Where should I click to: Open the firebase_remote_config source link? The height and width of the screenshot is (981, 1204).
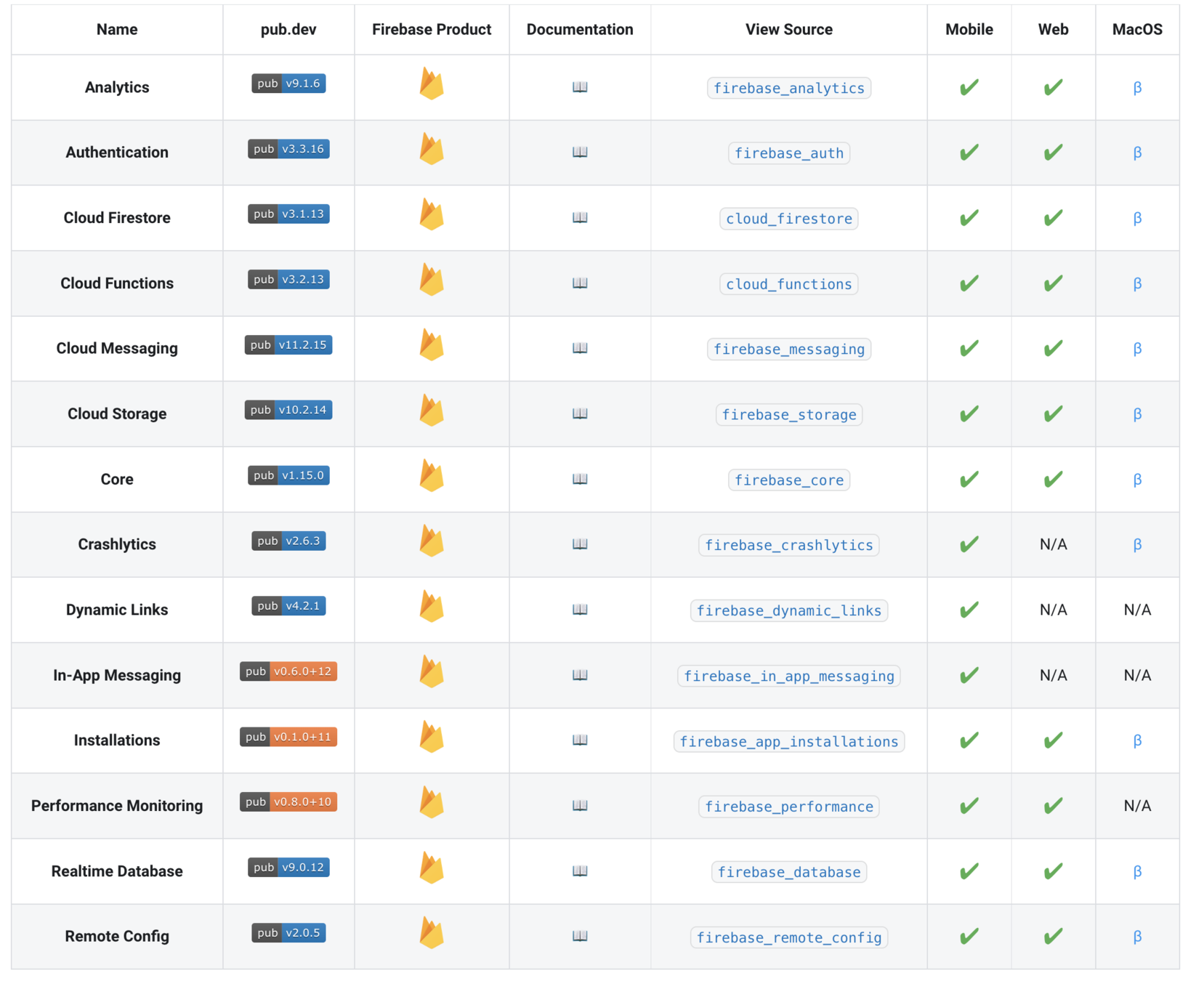coord(789,937)
